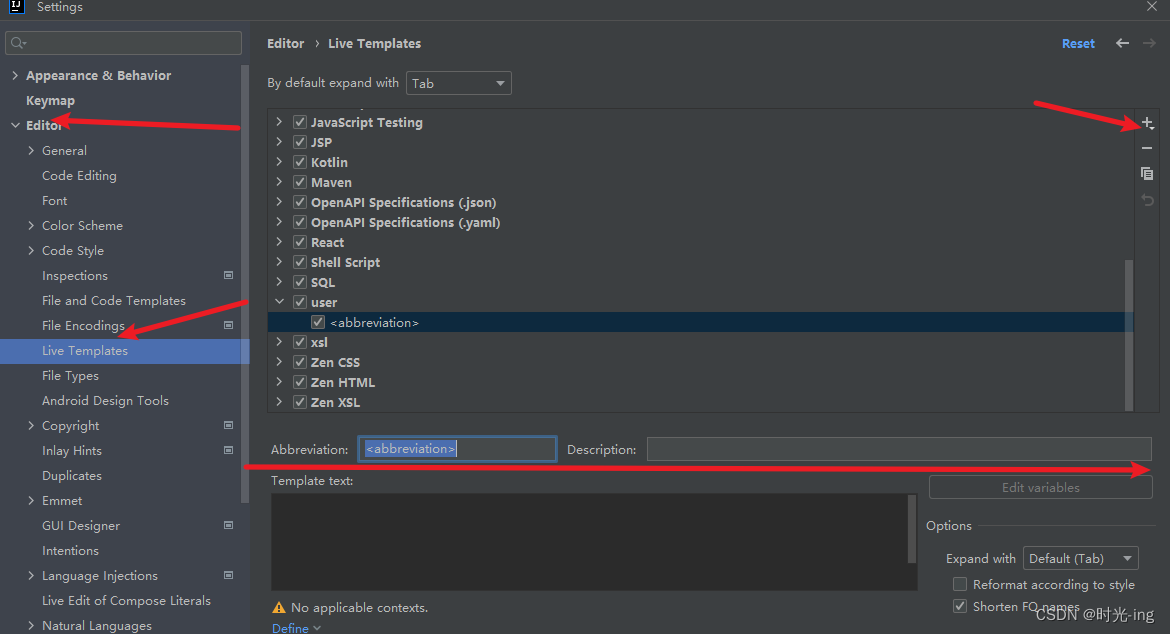Screen dimensions: 1170x634
Task: Open the Keymap settings page
Action: point(50,100)
